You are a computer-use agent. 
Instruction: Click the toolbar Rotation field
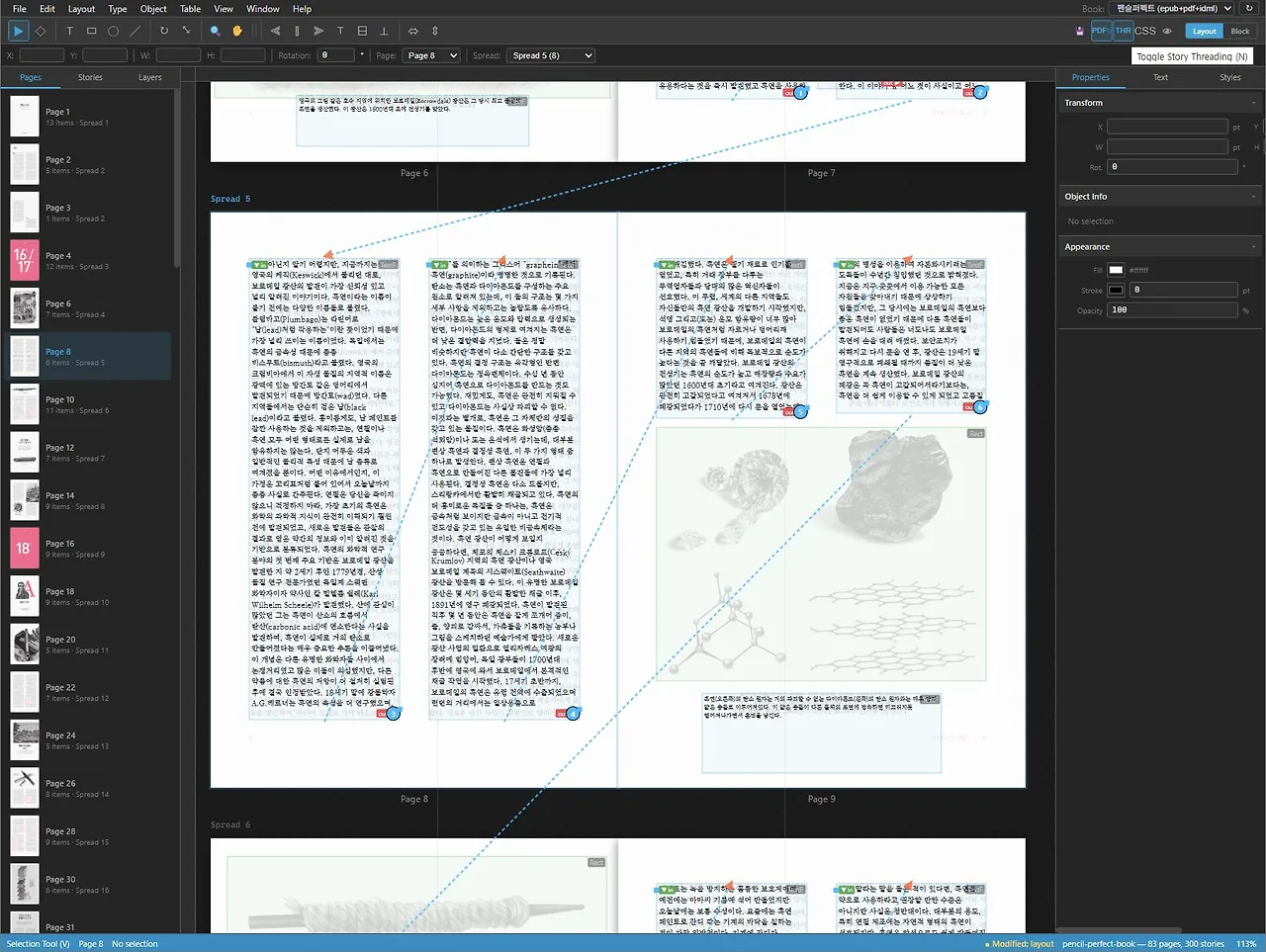[336, 55]
